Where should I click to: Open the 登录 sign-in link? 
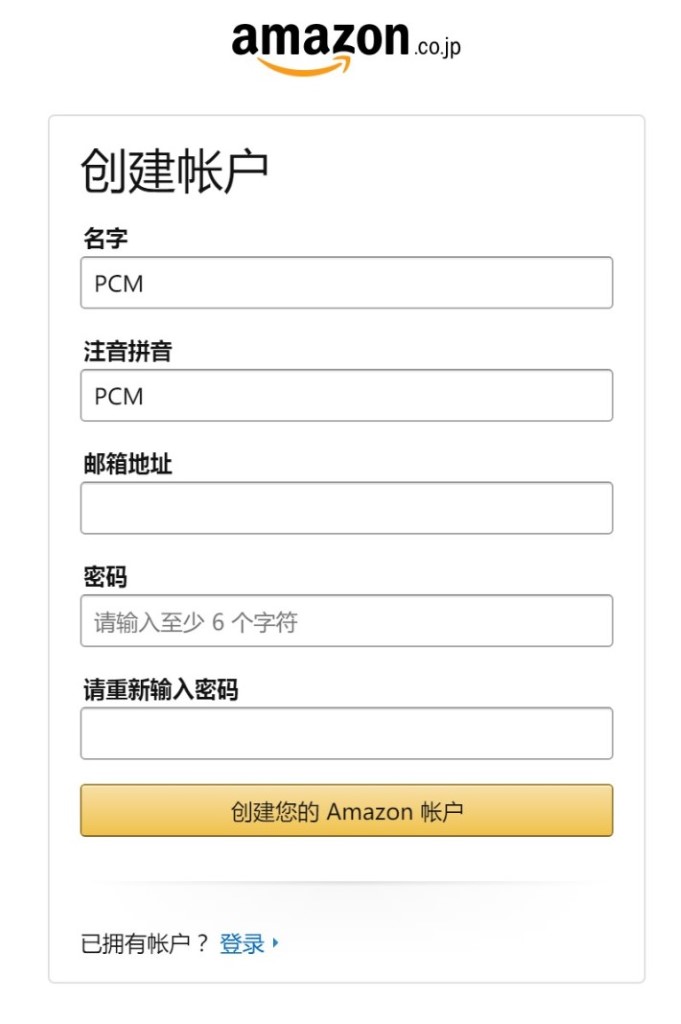point(242,943)
